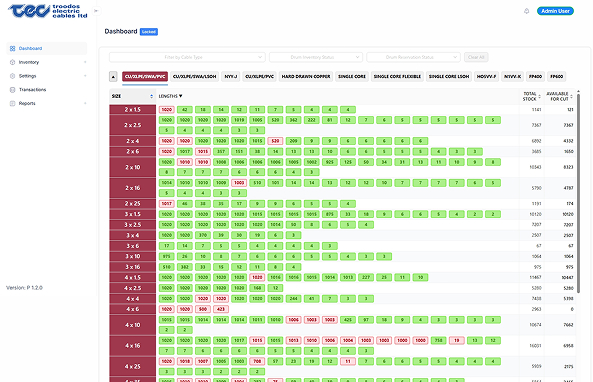Click green 750 chip in 4 x 16 row
This screenshot has height=382, width=593.
pos(439,340)
